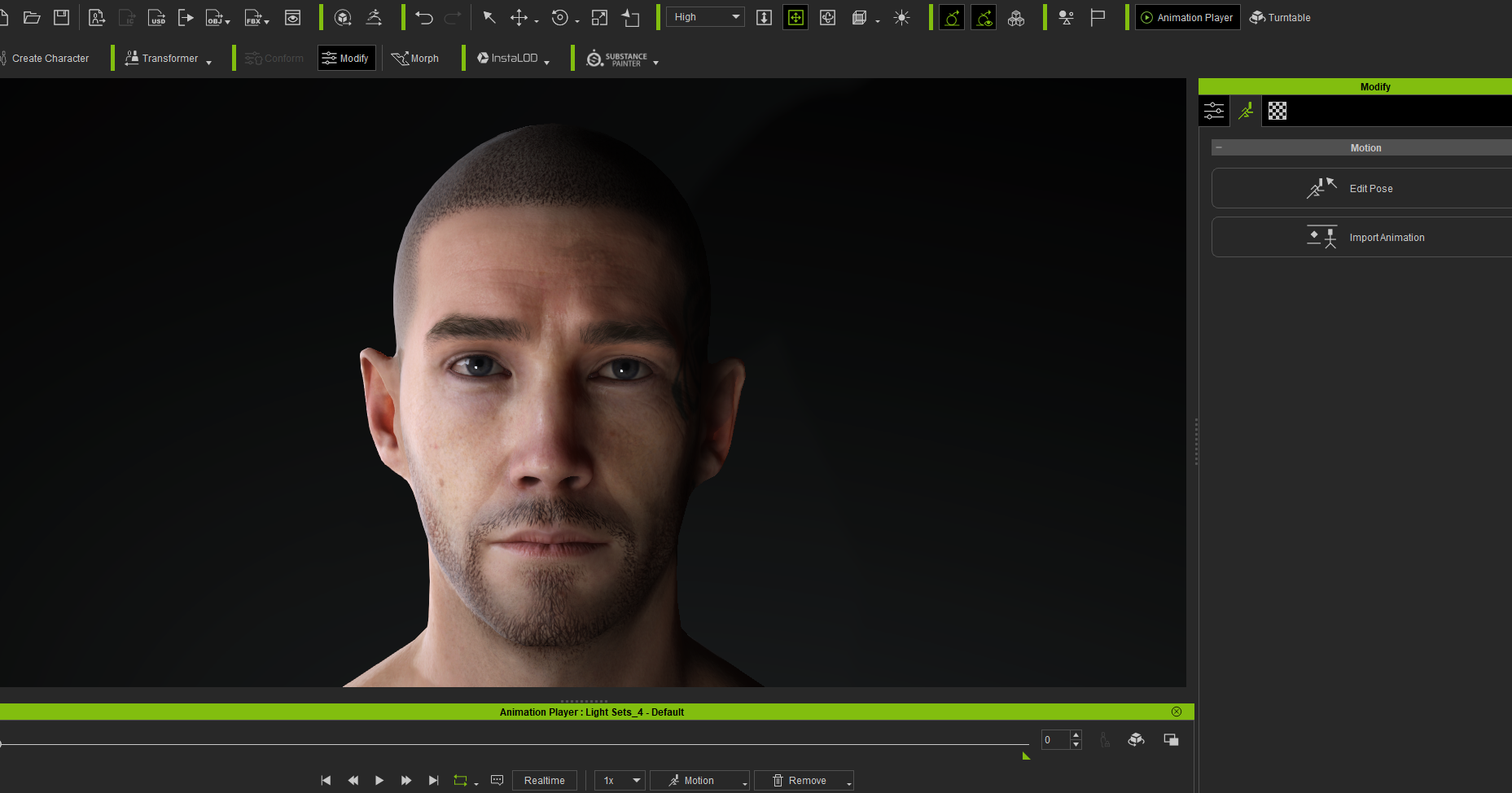Open the Morph tool
This screenshot has width=1512, height=793.
(x=415, y=59)
